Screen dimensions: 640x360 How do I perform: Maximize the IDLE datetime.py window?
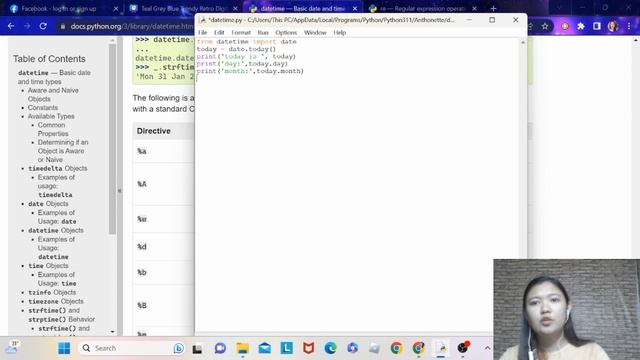point(492,20)
